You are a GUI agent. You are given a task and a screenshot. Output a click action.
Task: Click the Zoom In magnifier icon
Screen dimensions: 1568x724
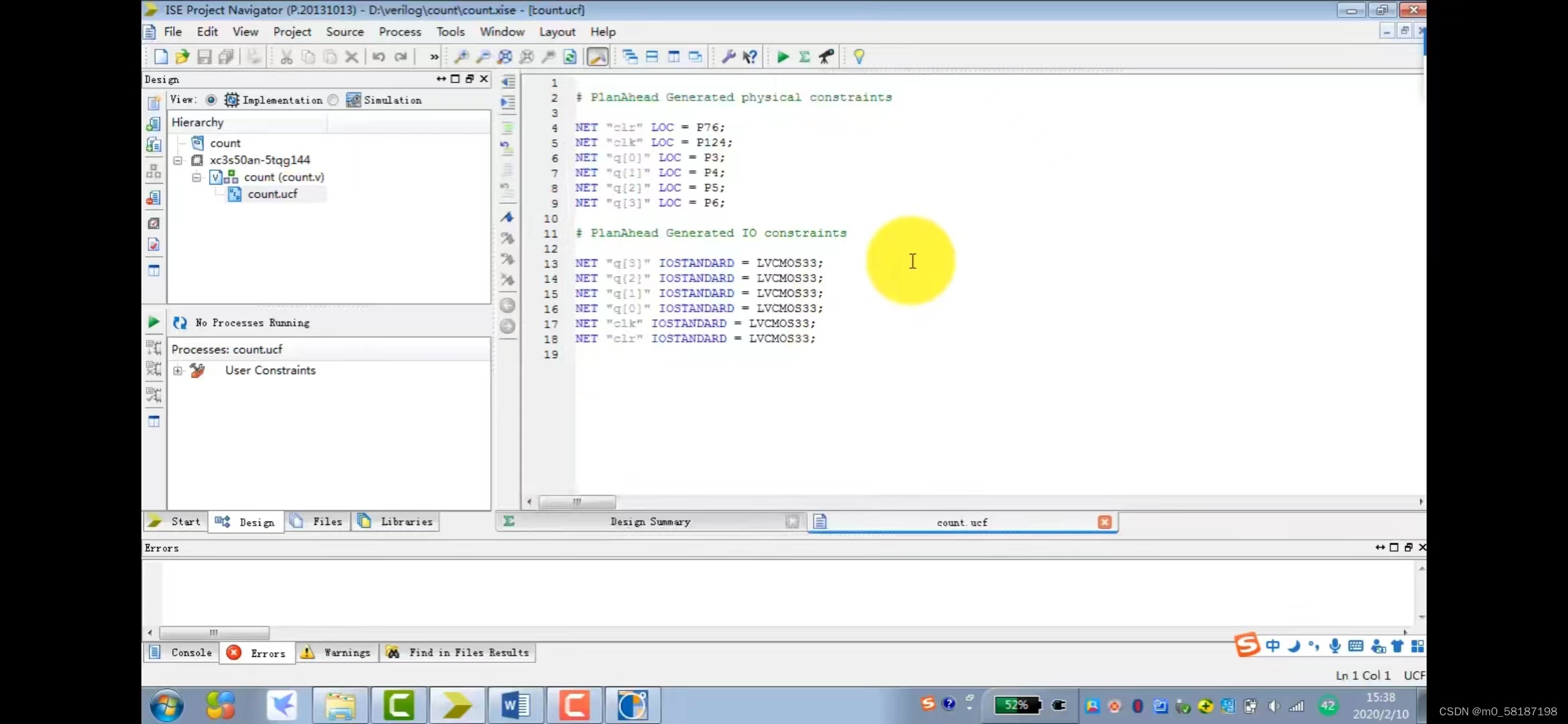click(x=461, y=57)
